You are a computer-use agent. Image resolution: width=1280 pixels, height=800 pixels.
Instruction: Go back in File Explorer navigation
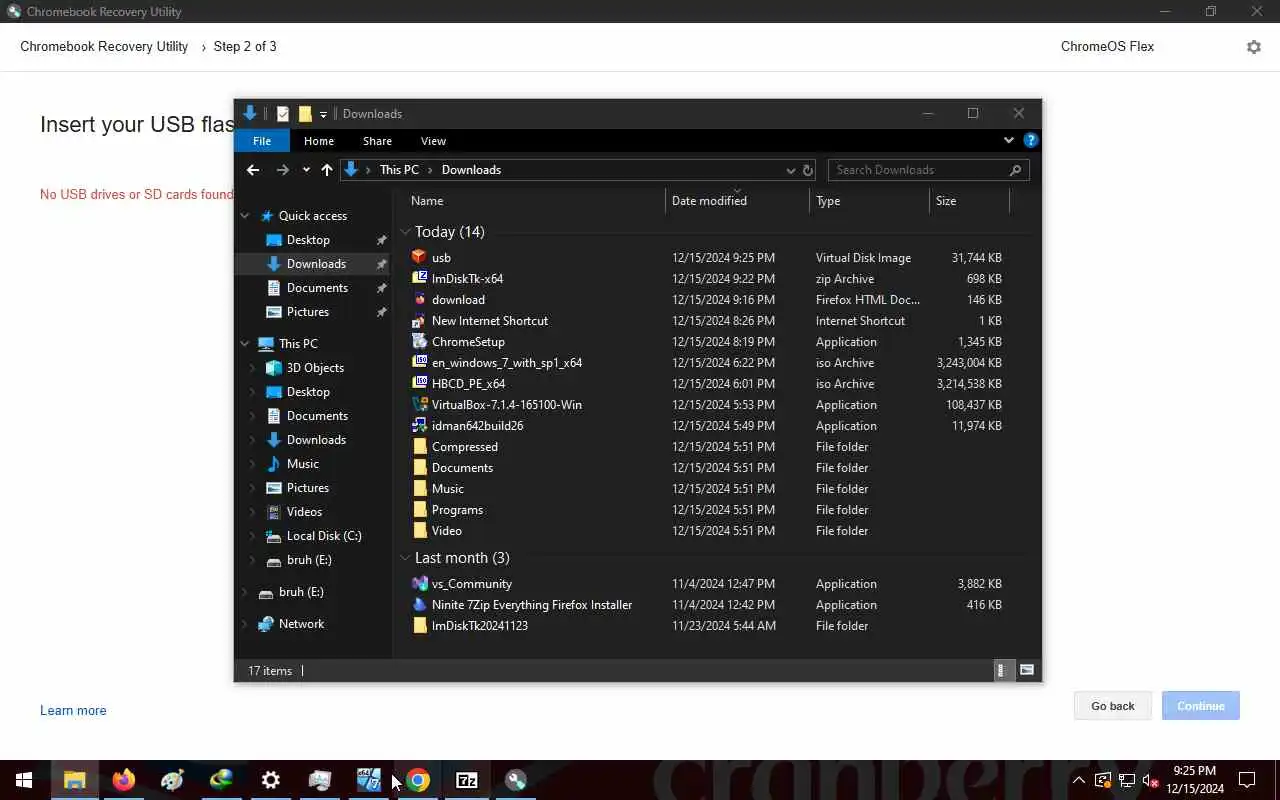(x=253, y=170)
